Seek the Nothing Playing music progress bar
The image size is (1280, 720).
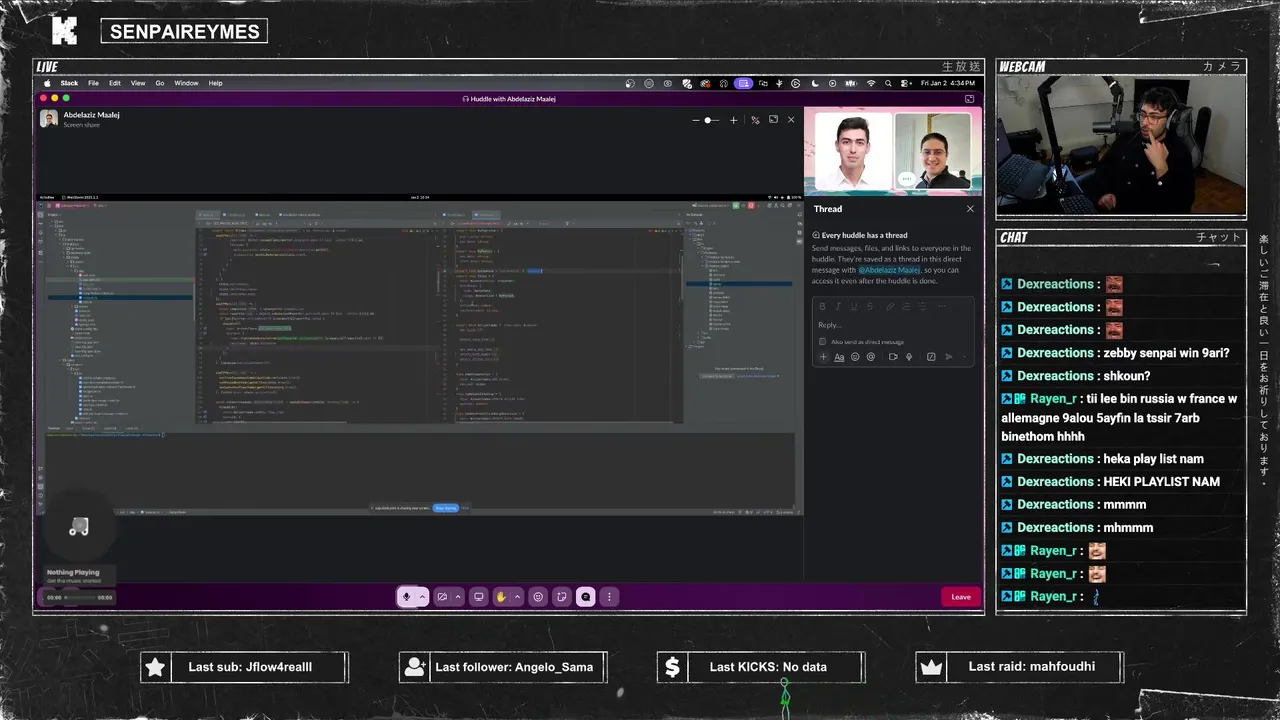click(x=79, y=597)
